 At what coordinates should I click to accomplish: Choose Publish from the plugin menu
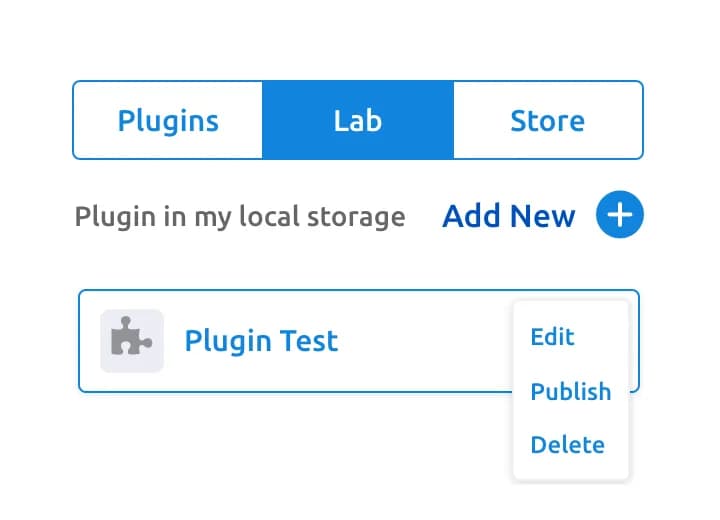(571, 392)
